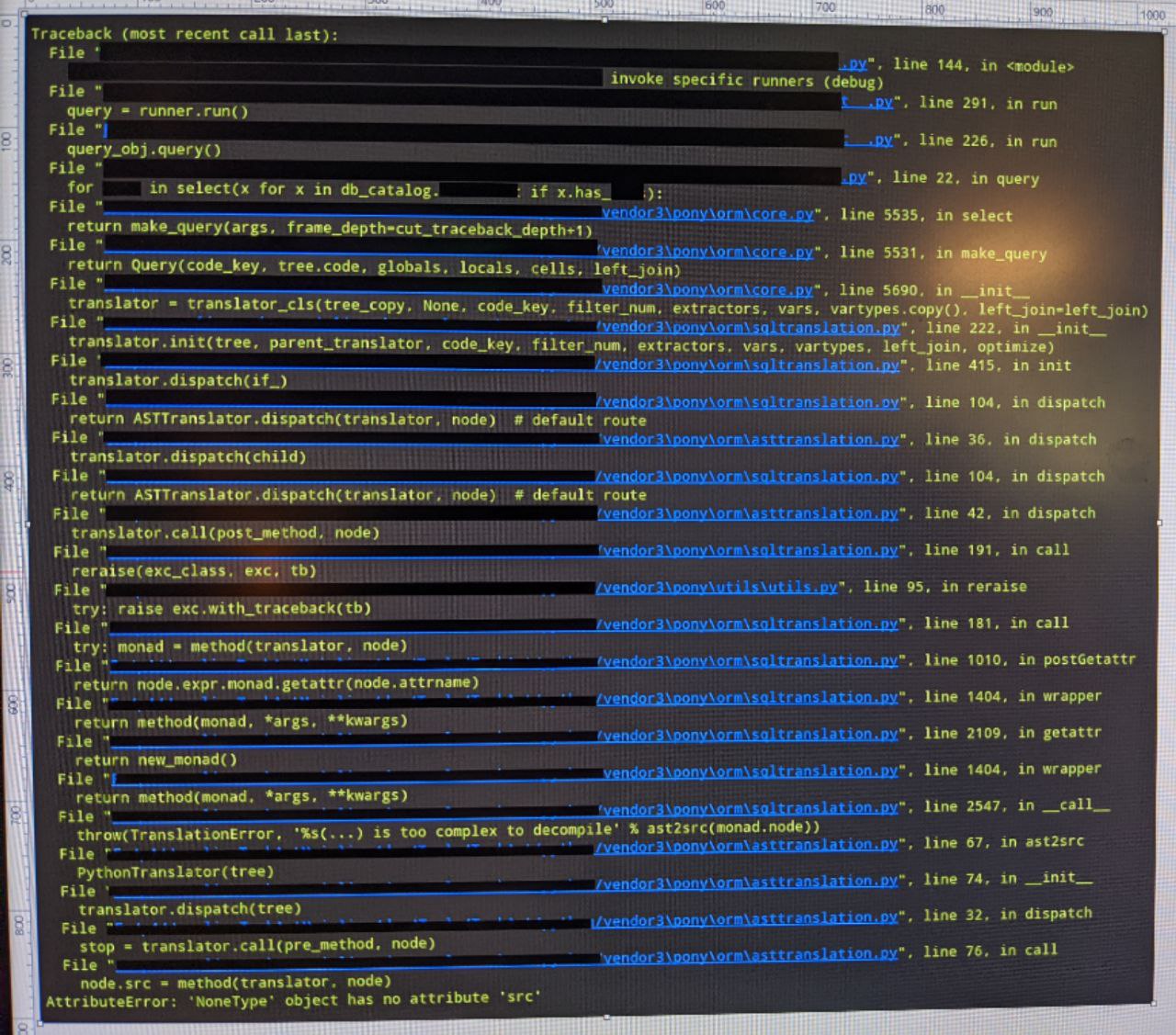Open core.py link for line 5535 in select

pyautogui.click(x=707, y=214)
